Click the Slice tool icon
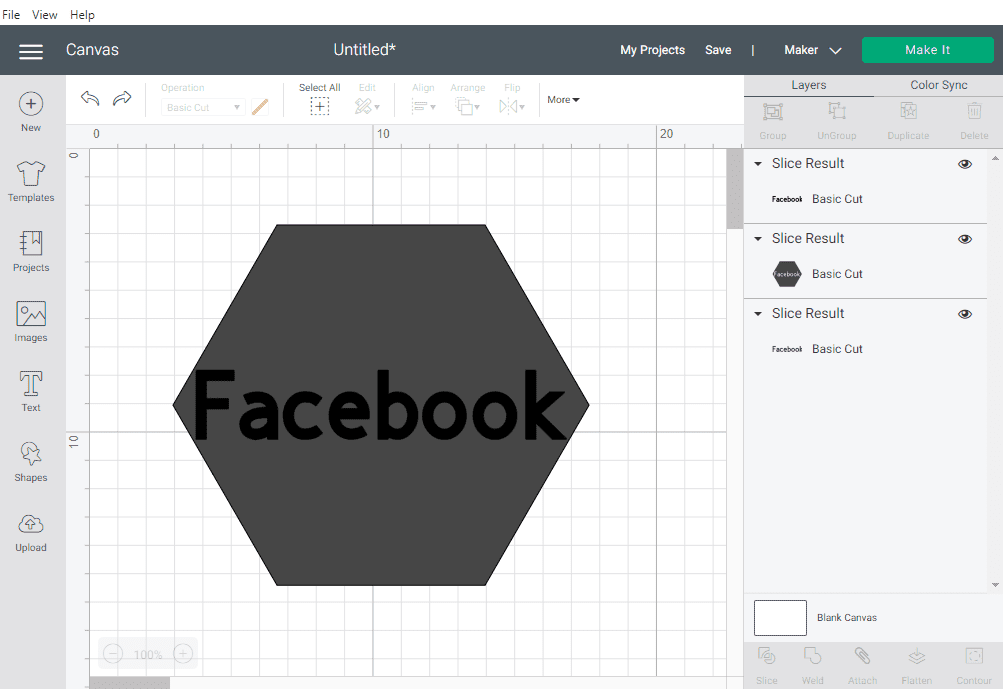Viewport: 1003px width, 689px height. point(766,656)
